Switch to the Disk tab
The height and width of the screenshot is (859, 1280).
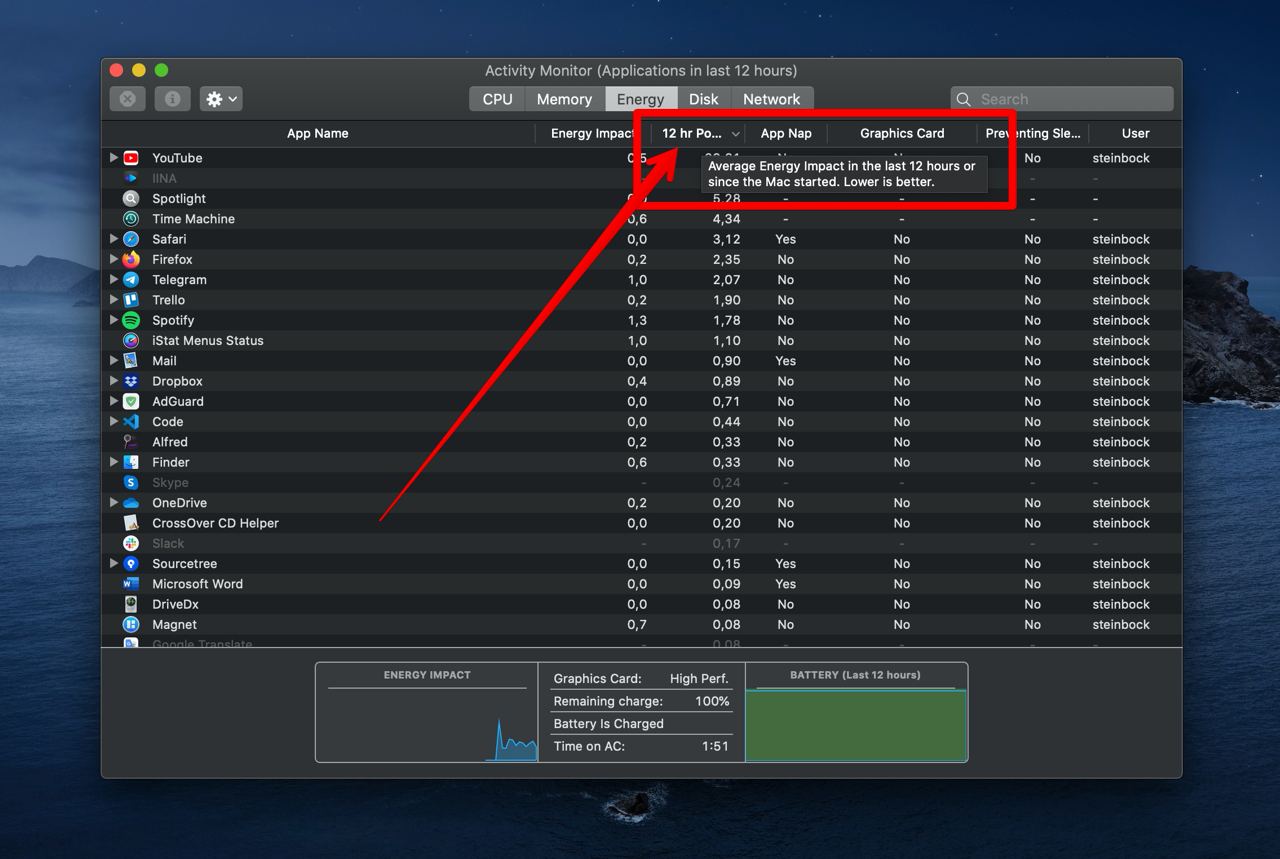click(x=704, y=99)
